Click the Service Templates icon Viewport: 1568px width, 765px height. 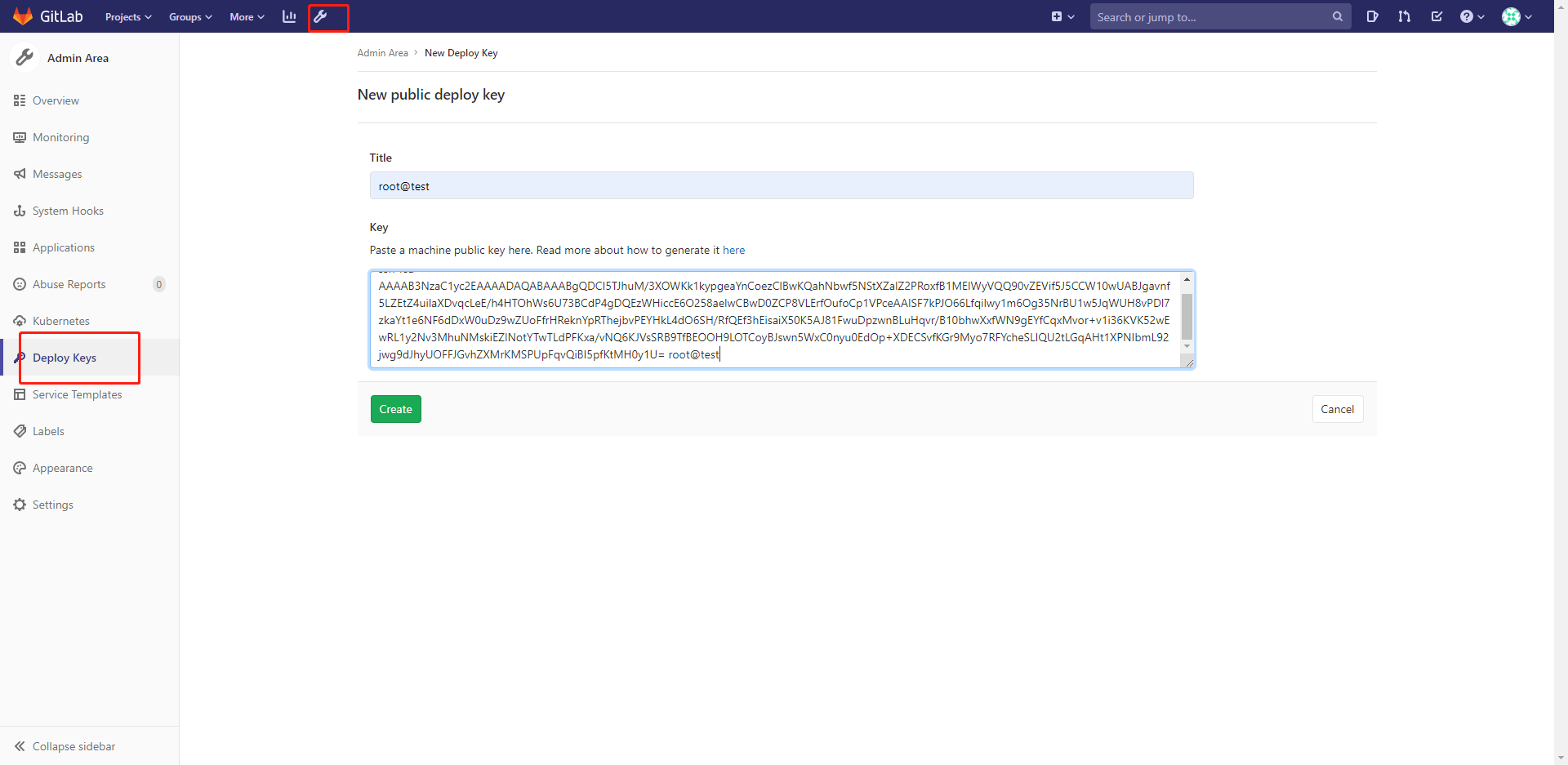point(20,394)
